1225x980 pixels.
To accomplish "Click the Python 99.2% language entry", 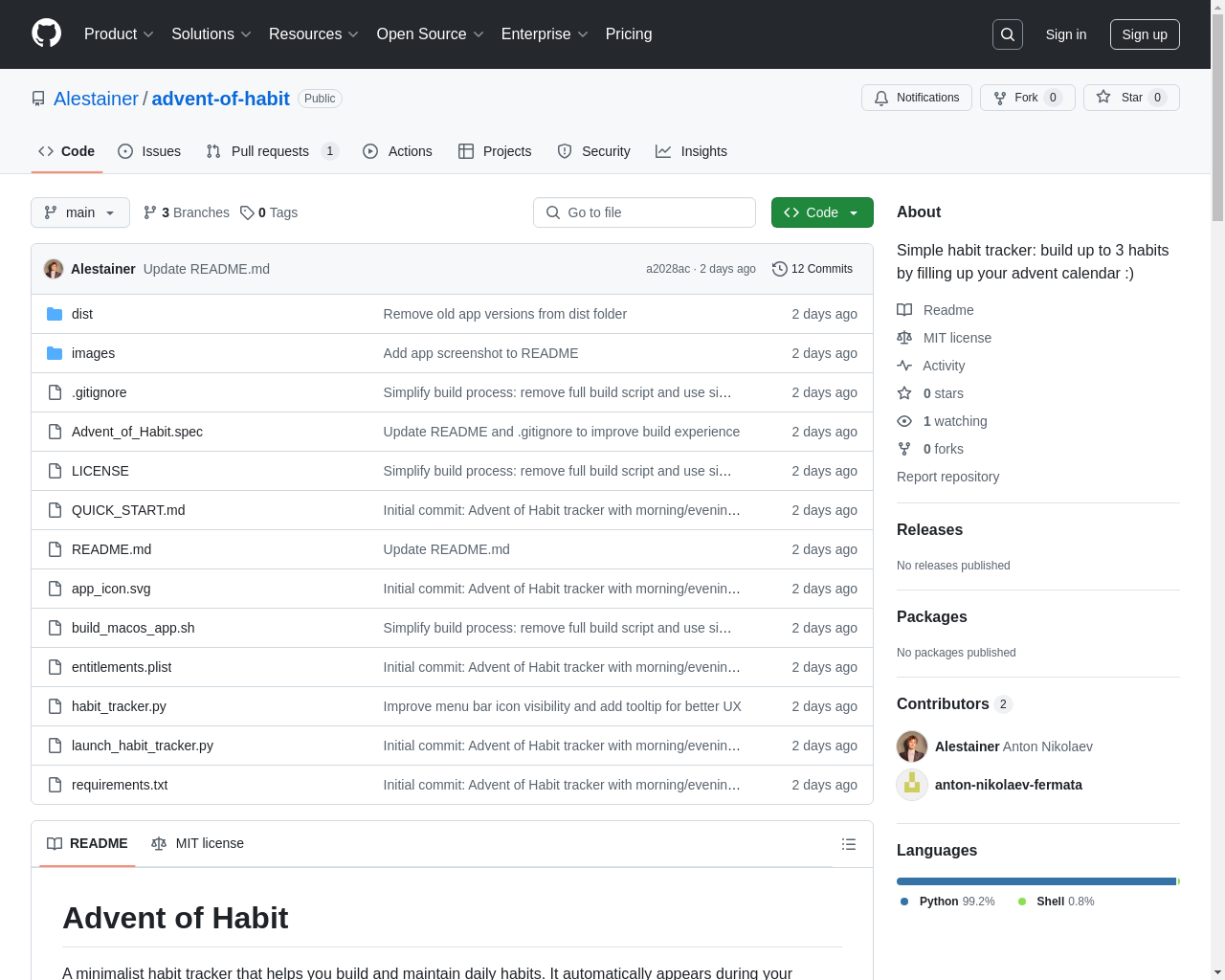I will (x=947, y=902).
